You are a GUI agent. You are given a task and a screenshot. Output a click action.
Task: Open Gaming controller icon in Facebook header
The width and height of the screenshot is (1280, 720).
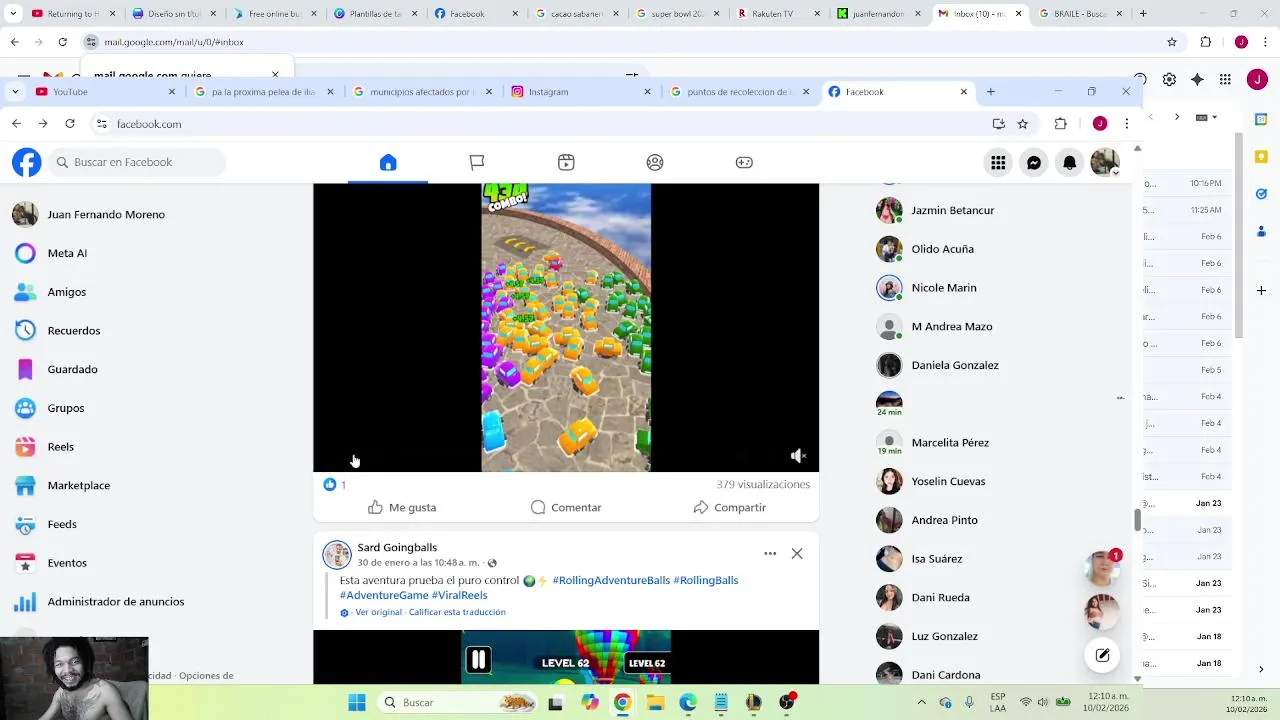coord(744,162)
